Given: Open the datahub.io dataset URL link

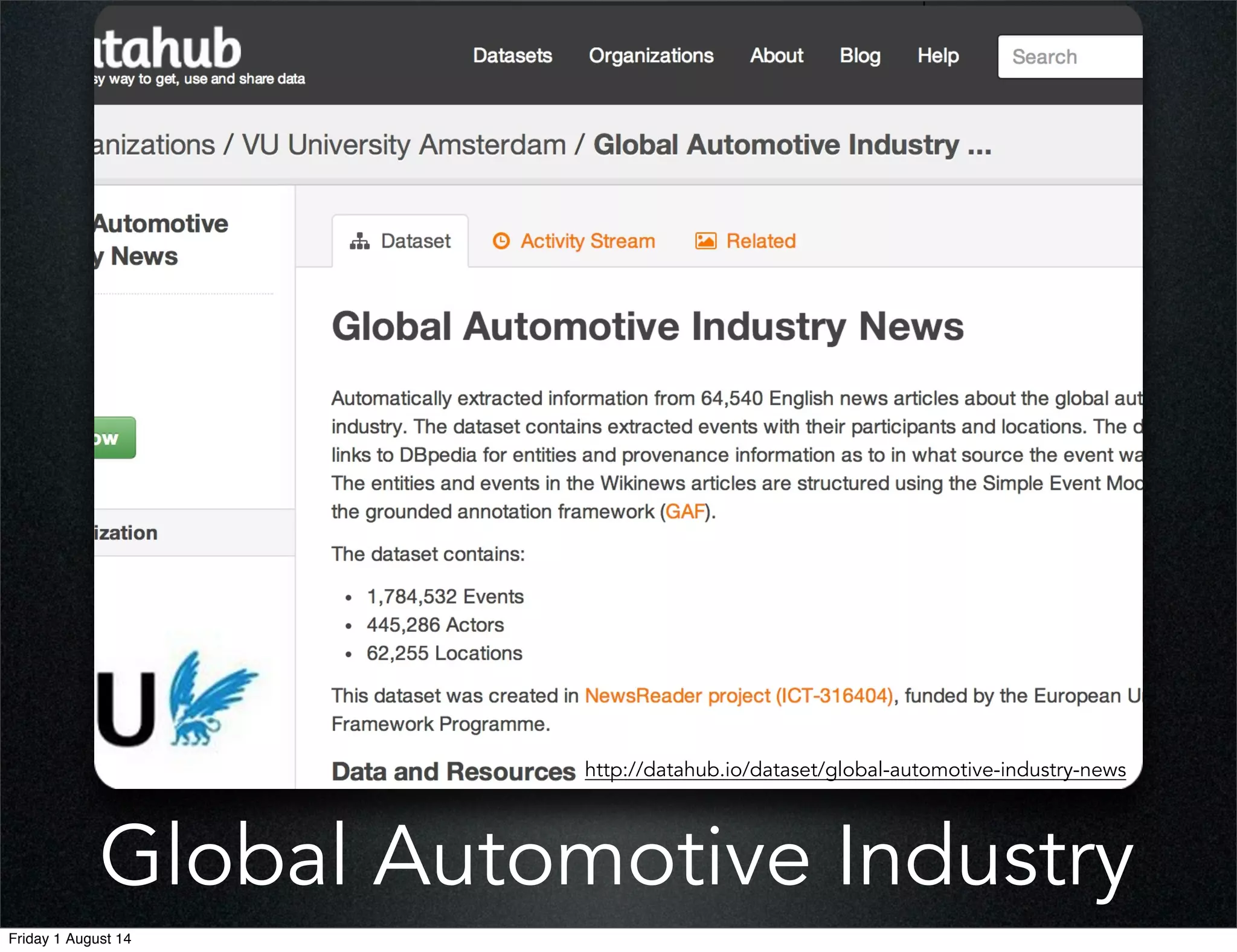Looking at the screenshot, I should click(x=855, y=770).
